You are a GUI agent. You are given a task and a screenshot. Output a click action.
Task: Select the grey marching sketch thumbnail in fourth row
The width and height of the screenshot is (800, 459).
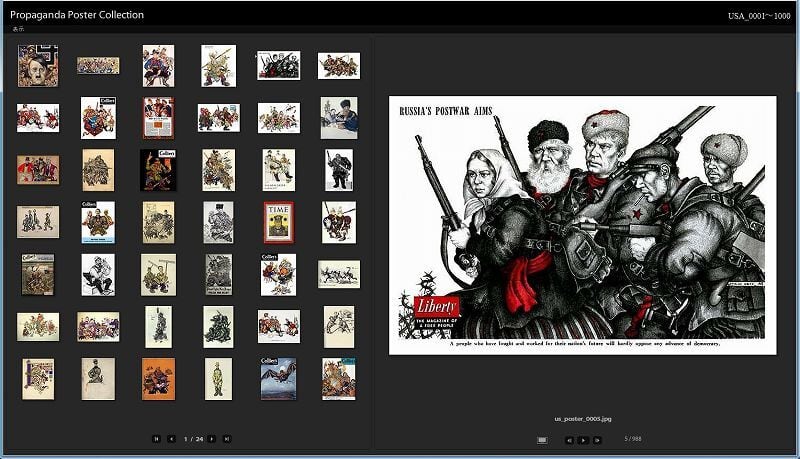click(x=38, y=222)
